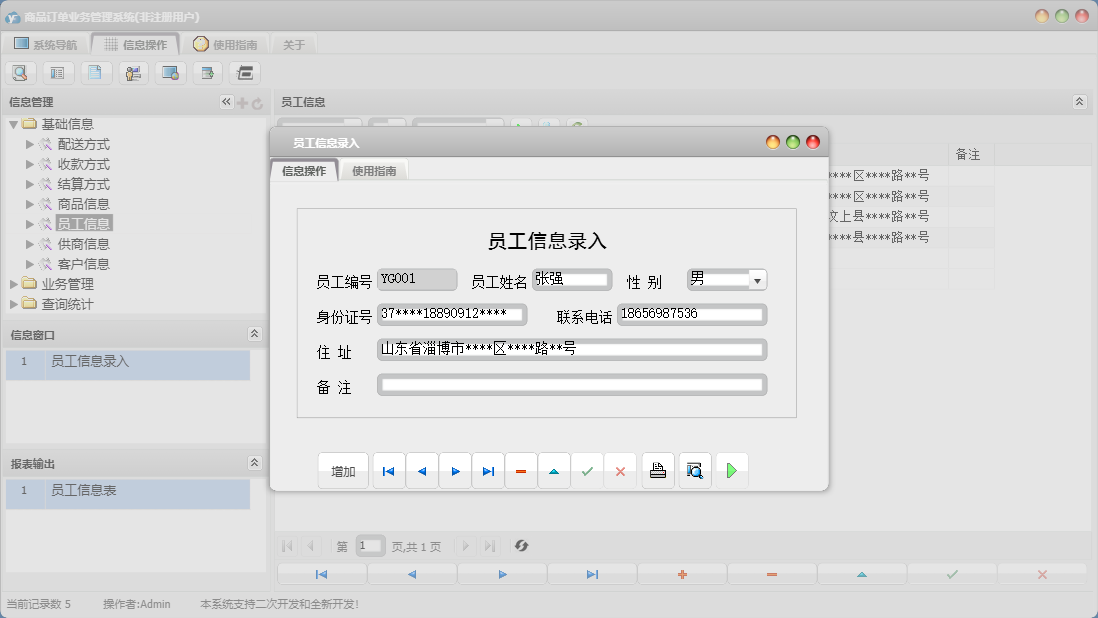The width and height of the screenshot is (1098, 618).
Task: Open print preview via the magnifier-document icon
Action: pyautogui.click(x=694, y=470)
